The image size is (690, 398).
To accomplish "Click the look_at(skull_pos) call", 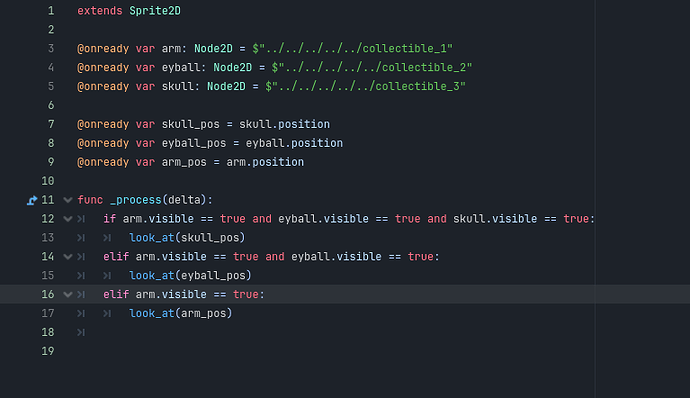I will point(187,238).
